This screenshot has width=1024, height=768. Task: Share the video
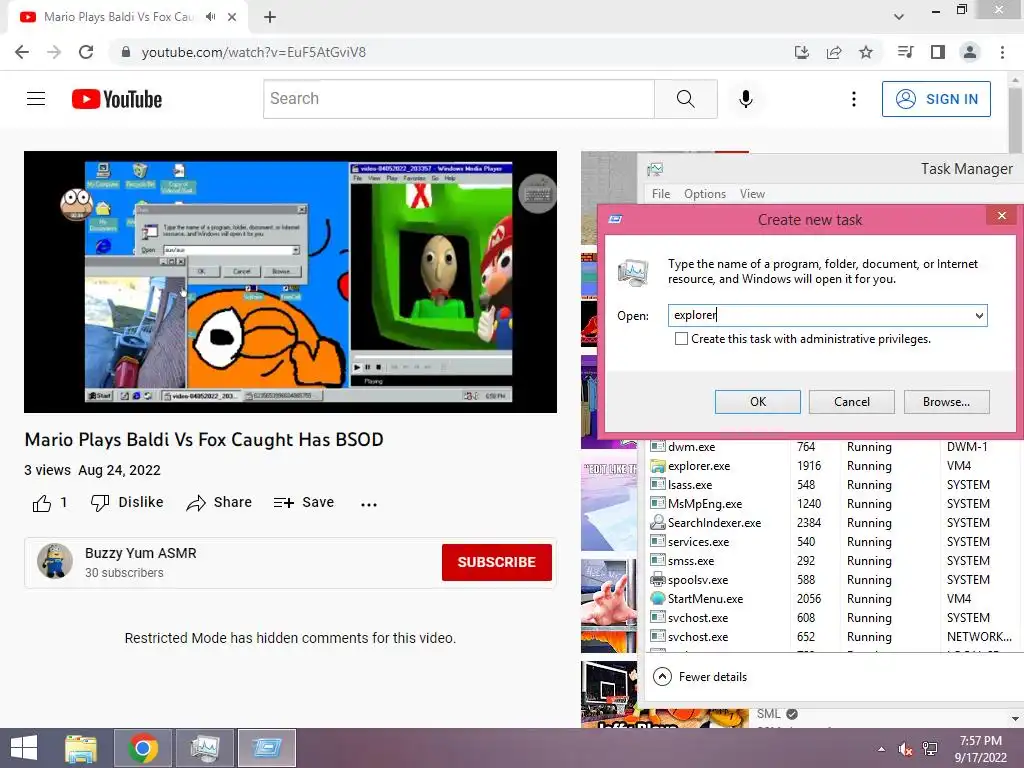(x=219, y=502)
